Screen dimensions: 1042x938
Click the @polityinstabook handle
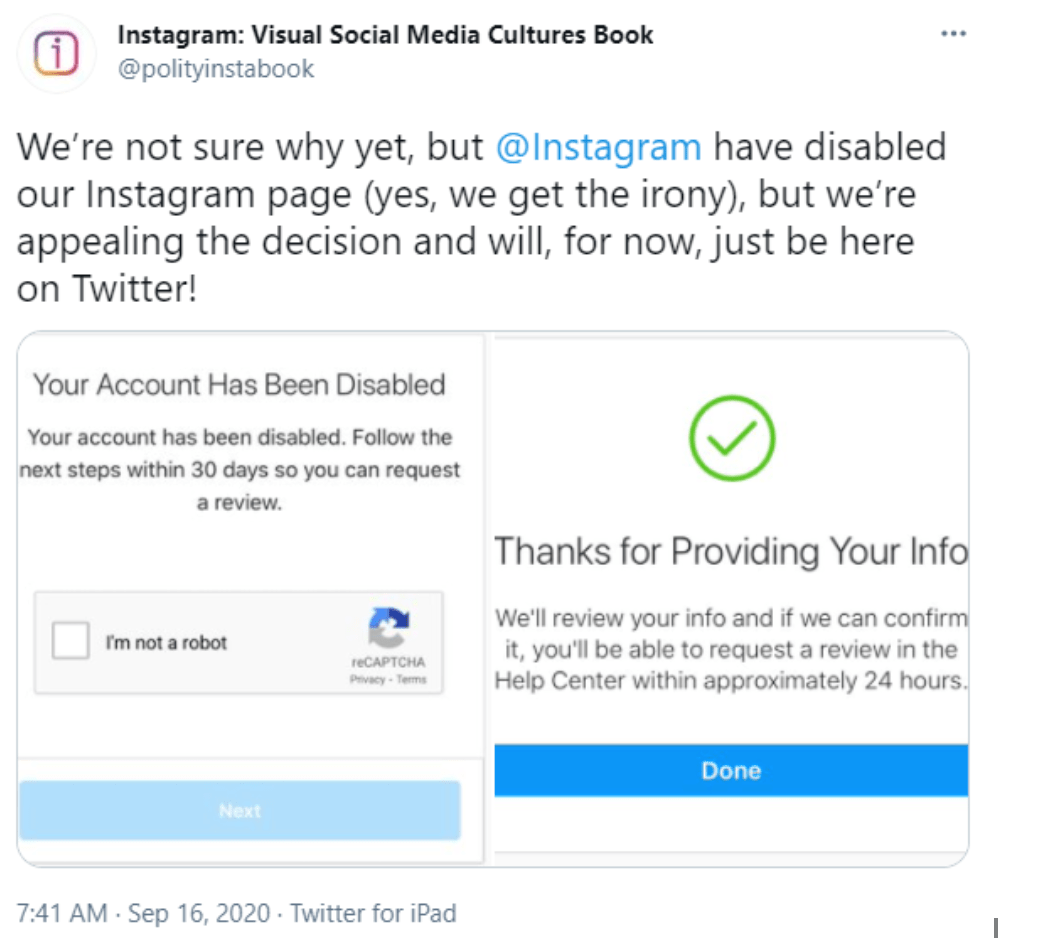[216, 69]
